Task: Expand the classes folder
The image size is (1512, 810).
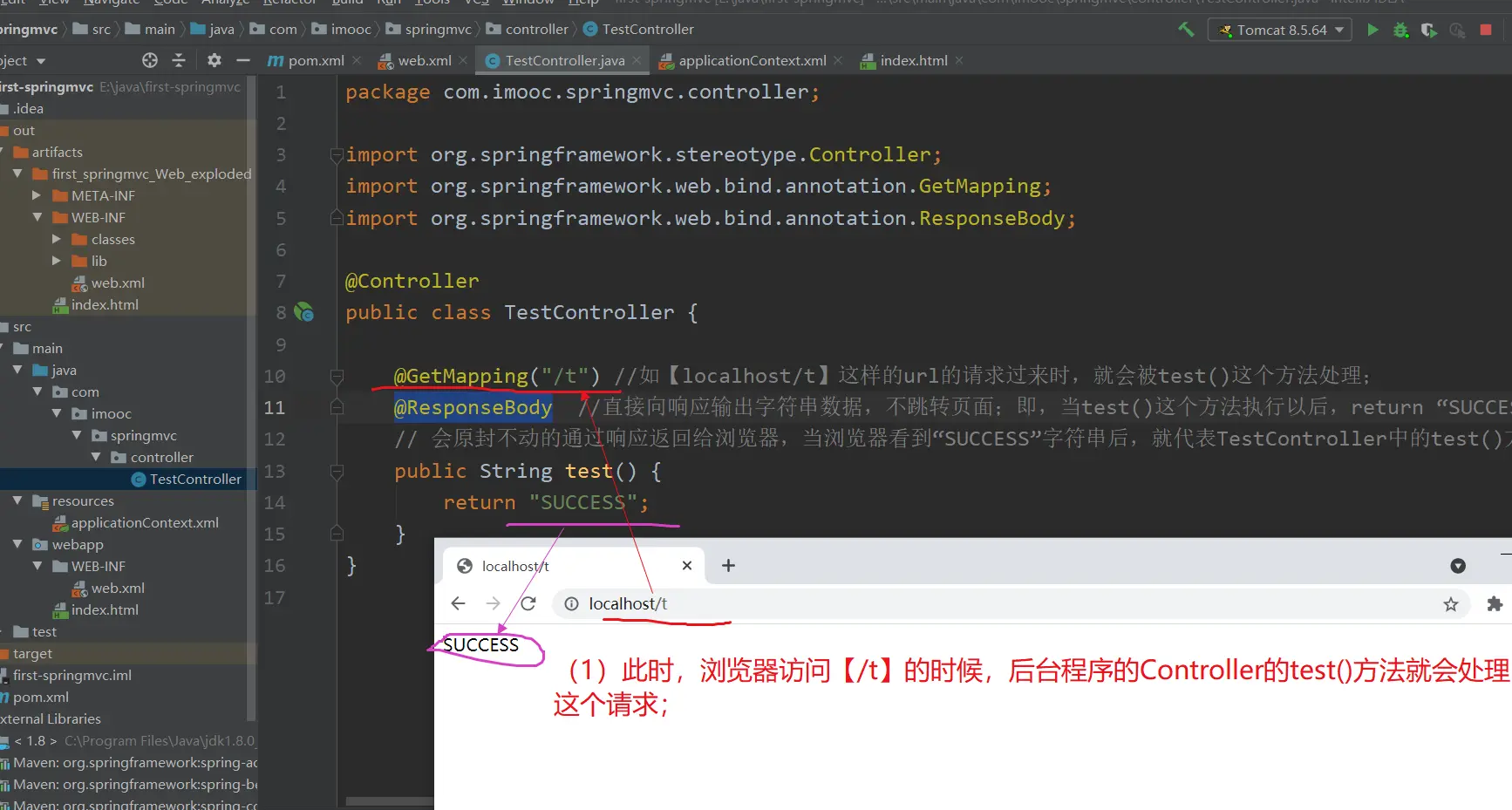Action: coord(57,239)
